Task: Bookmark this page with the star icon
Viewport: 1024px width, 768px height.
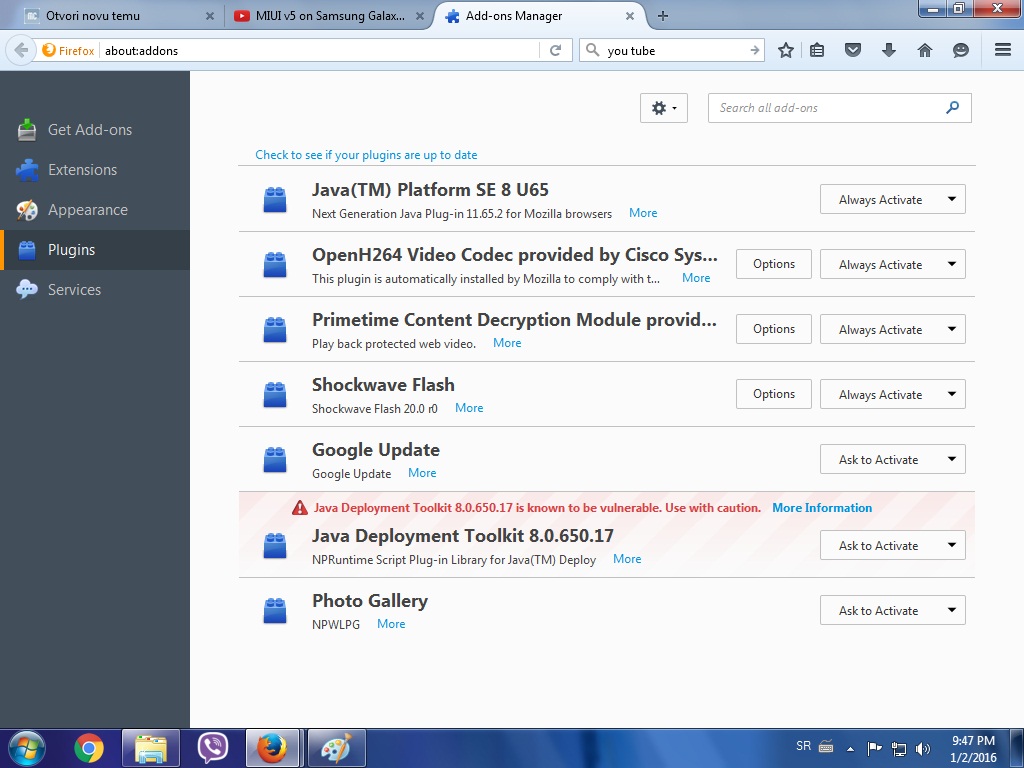Action: tap(786, 50)
